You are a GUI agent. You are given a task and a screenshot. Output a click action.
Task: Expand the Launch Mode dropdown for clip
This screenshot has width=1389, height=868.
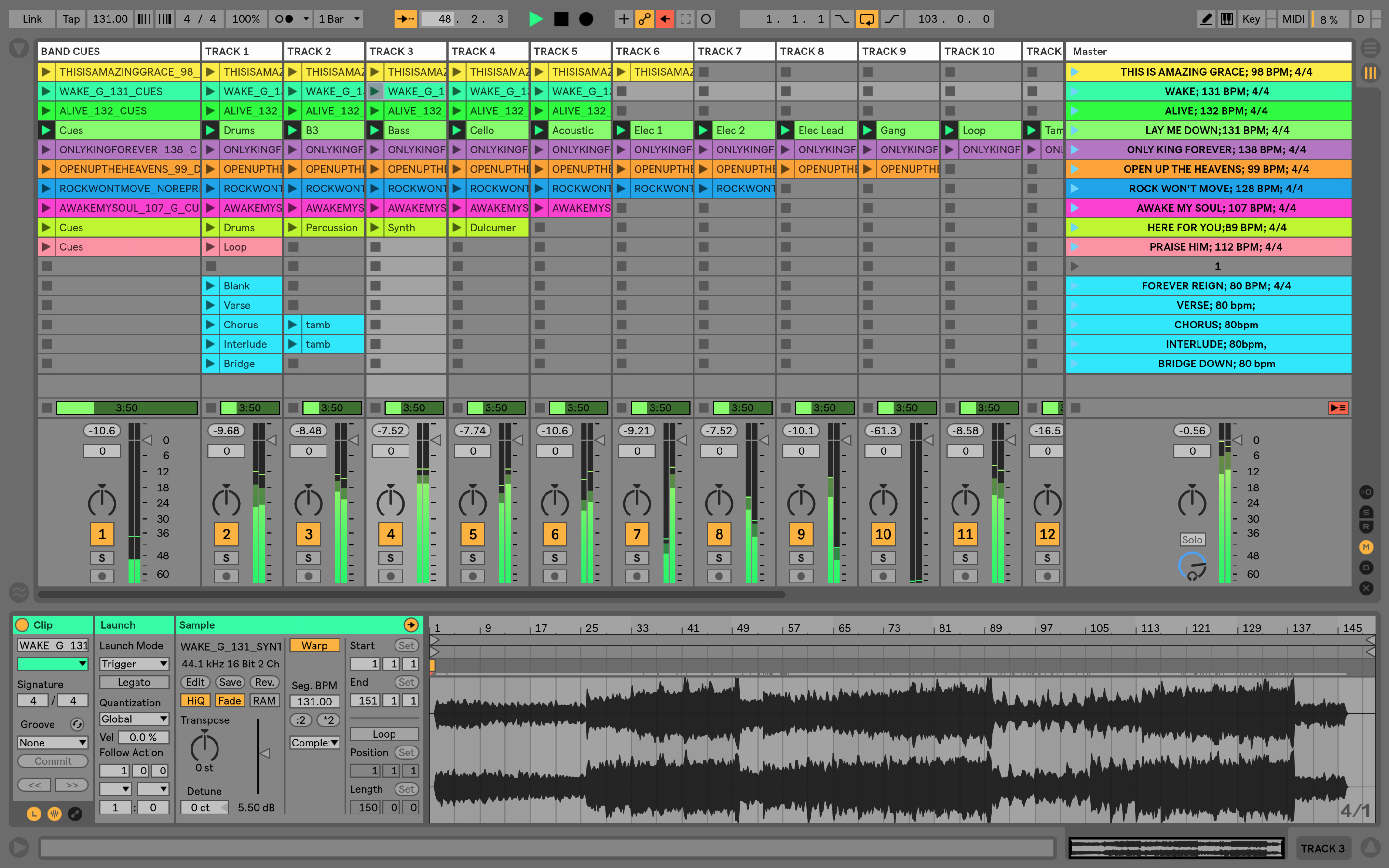134,663
